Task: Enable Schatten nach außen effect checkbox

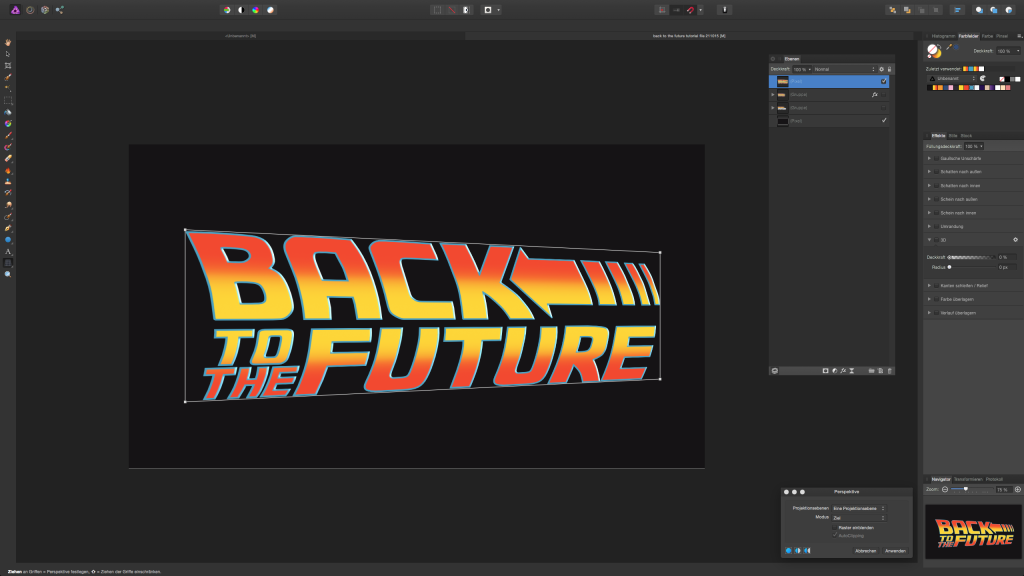Action: (x=936, y=172)
